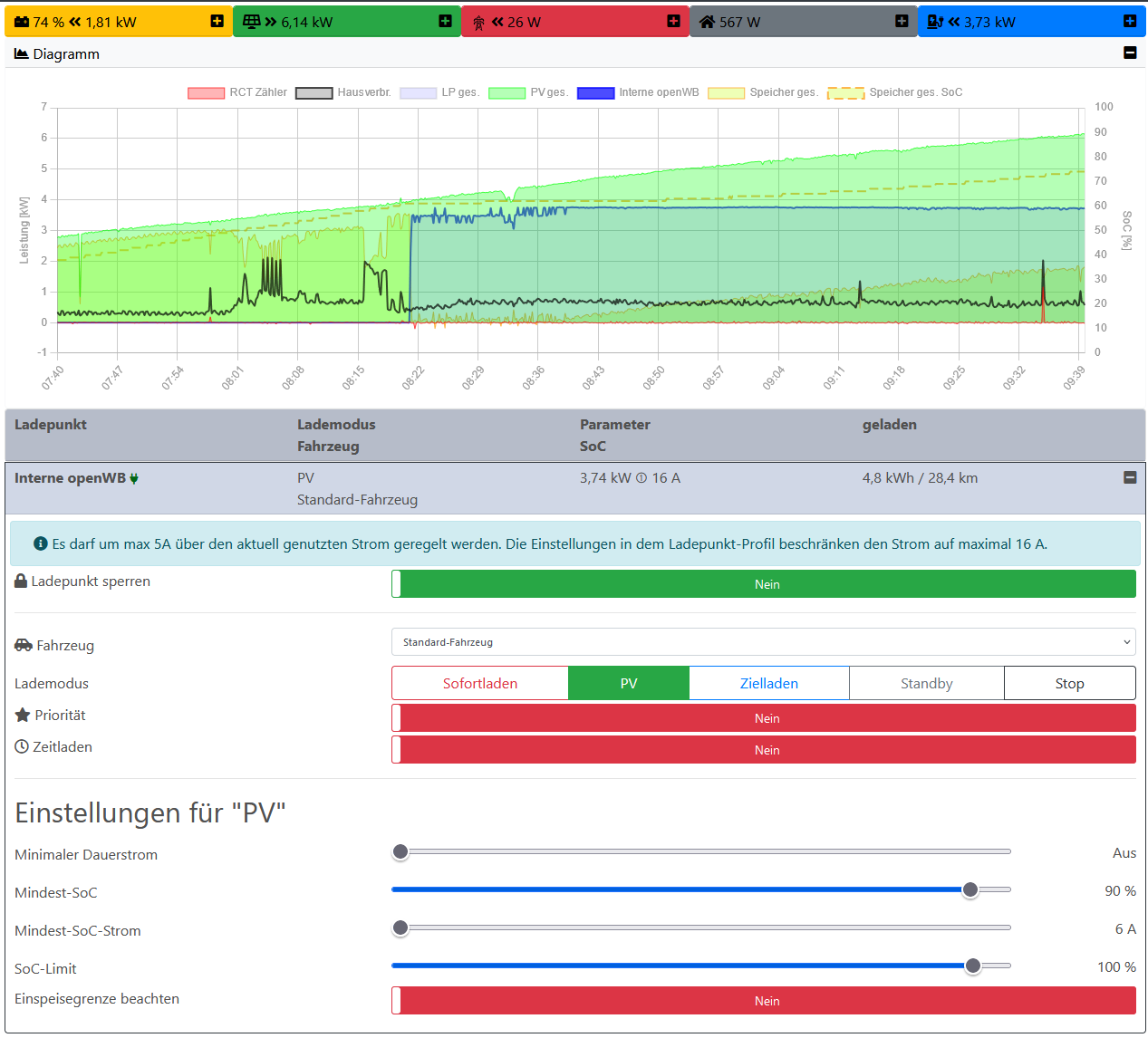Click the 100 % SoC-Limit value
1148x1038 pixels.
[x=1116, y=966]
